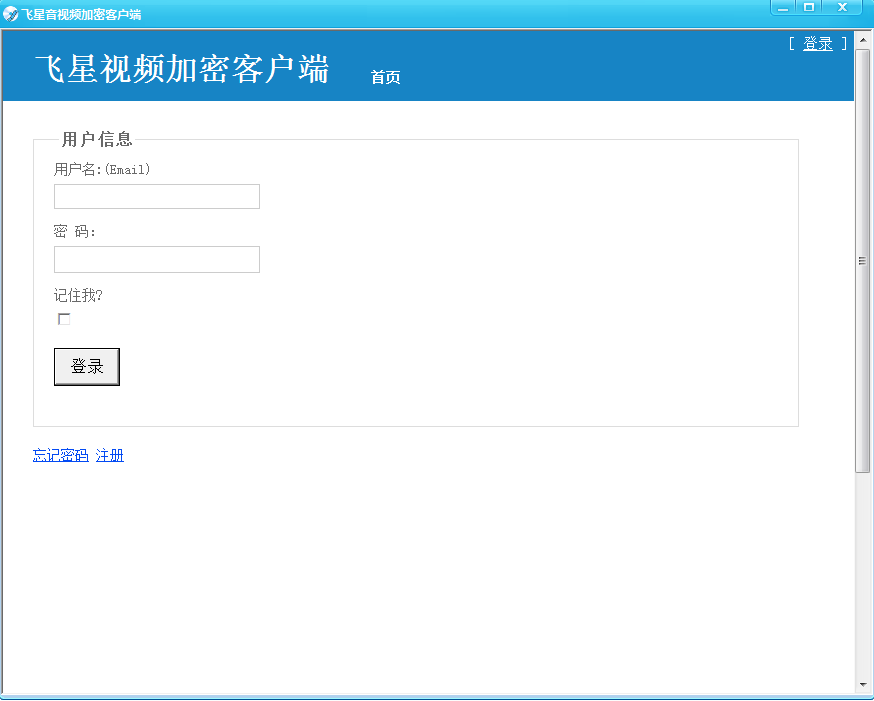Click the 飞星视频加密客户端 header title
874x701 pixels.
click(182, 69)
